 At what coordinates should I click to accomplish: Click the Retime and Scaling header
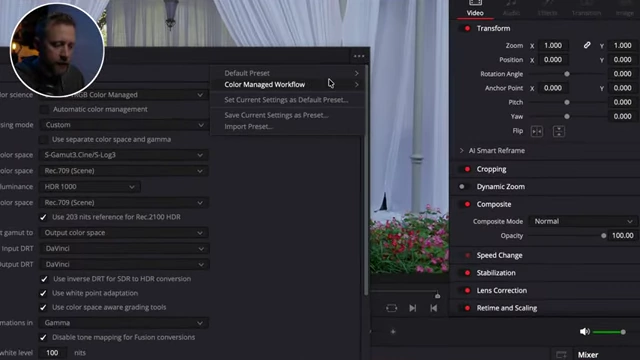[507, 308]
